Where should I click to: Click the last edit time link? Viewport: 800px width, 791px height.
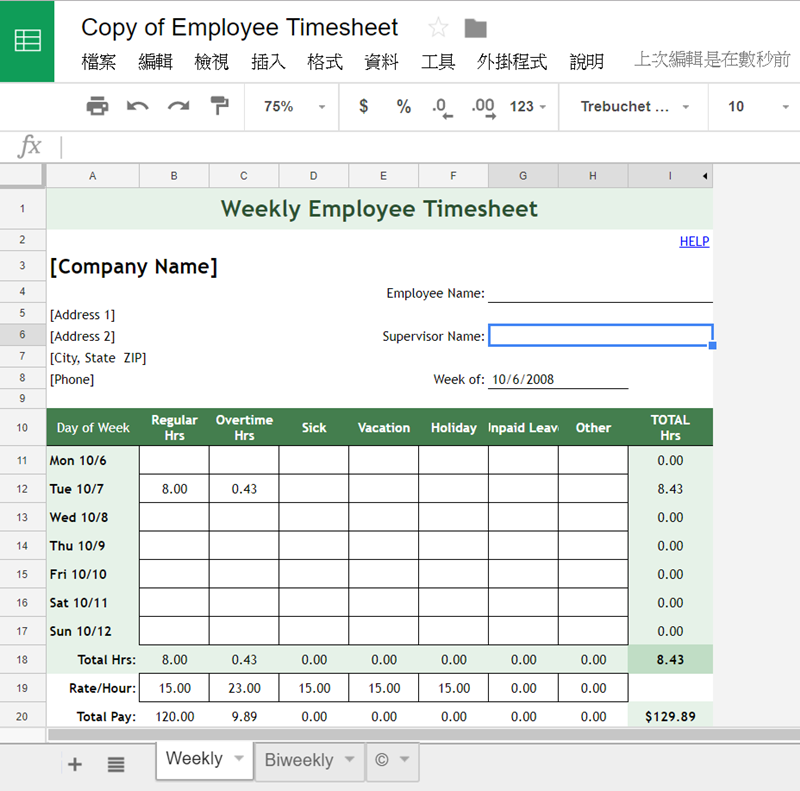tap(712, 60)
